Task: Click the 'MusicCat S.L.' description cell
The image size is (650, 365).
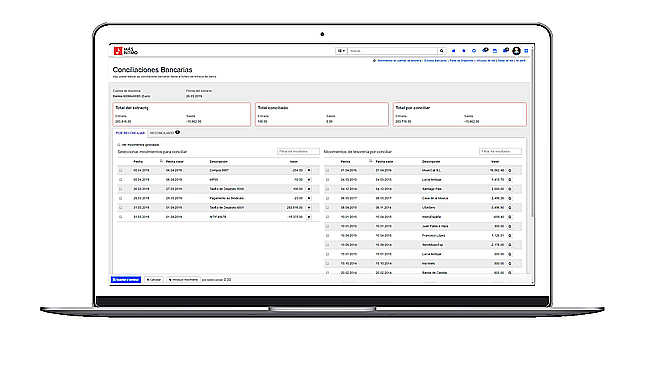Action: [x=432, y=170]
